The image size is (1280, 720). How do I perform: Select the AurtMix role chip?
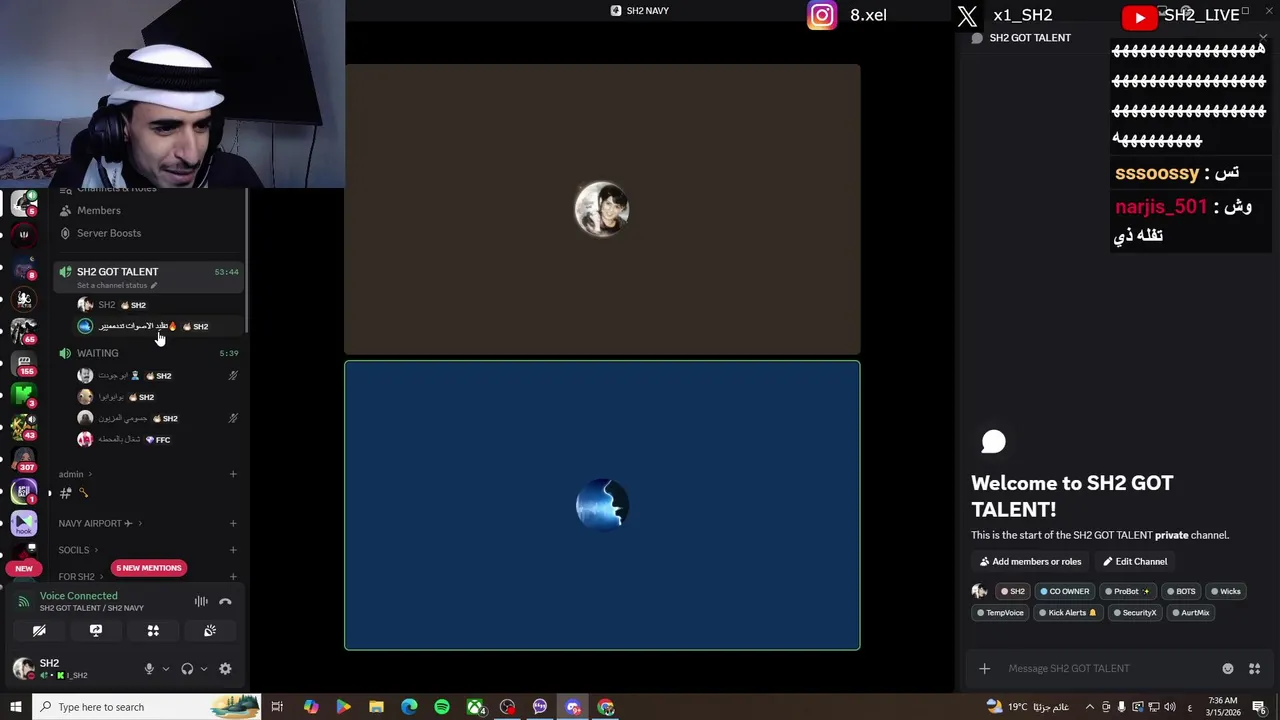(1190, 613)
